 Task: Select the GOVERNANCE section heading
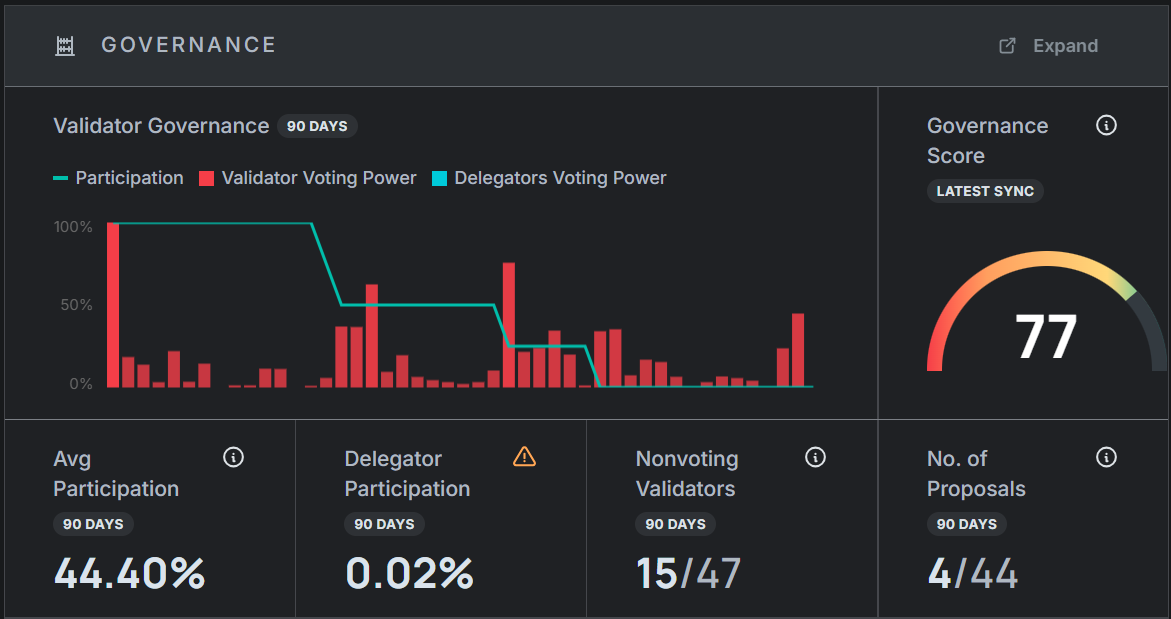tap(189, 45)
